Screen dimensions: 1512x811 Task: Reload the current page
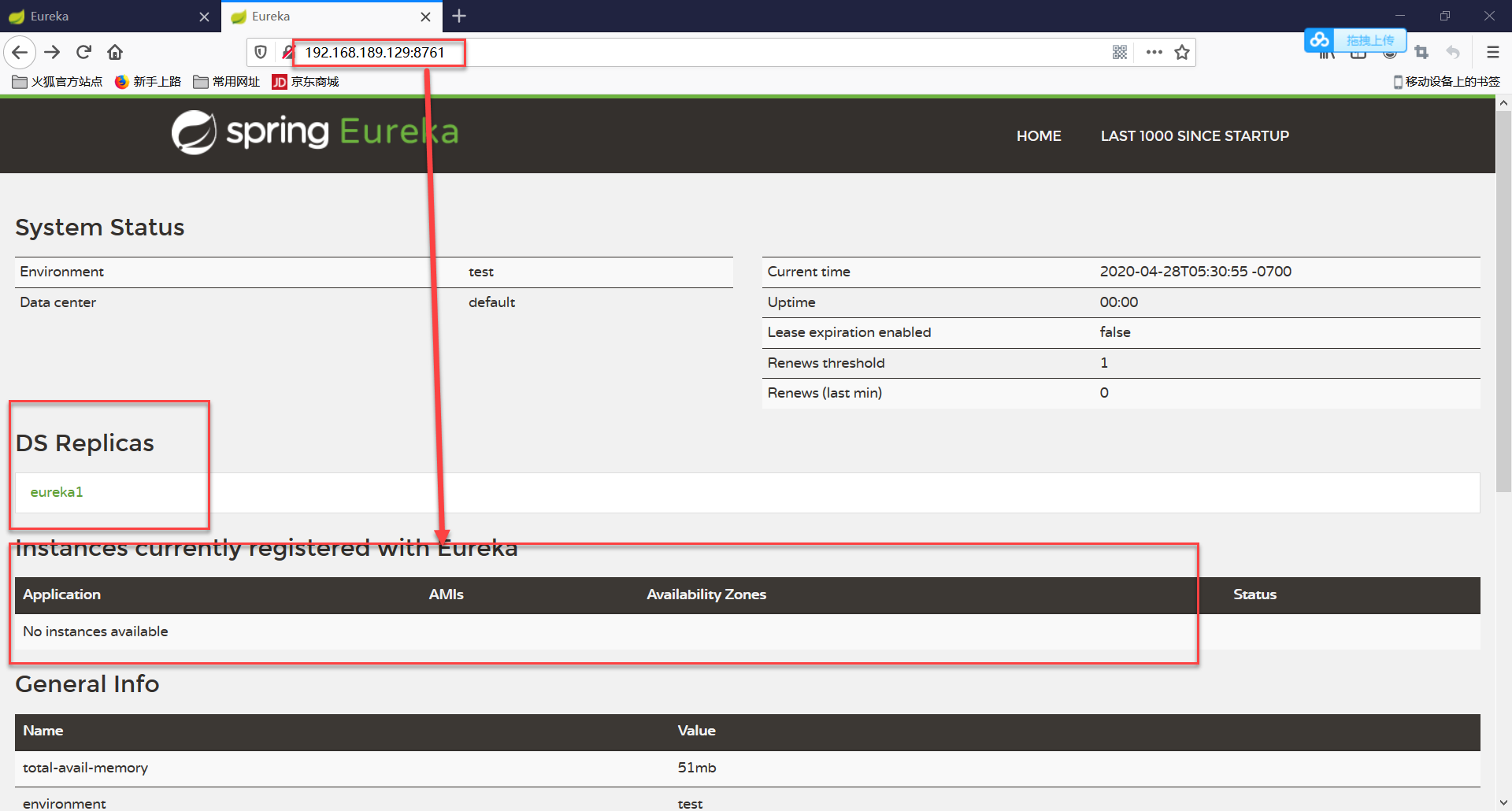coord(83,53)
